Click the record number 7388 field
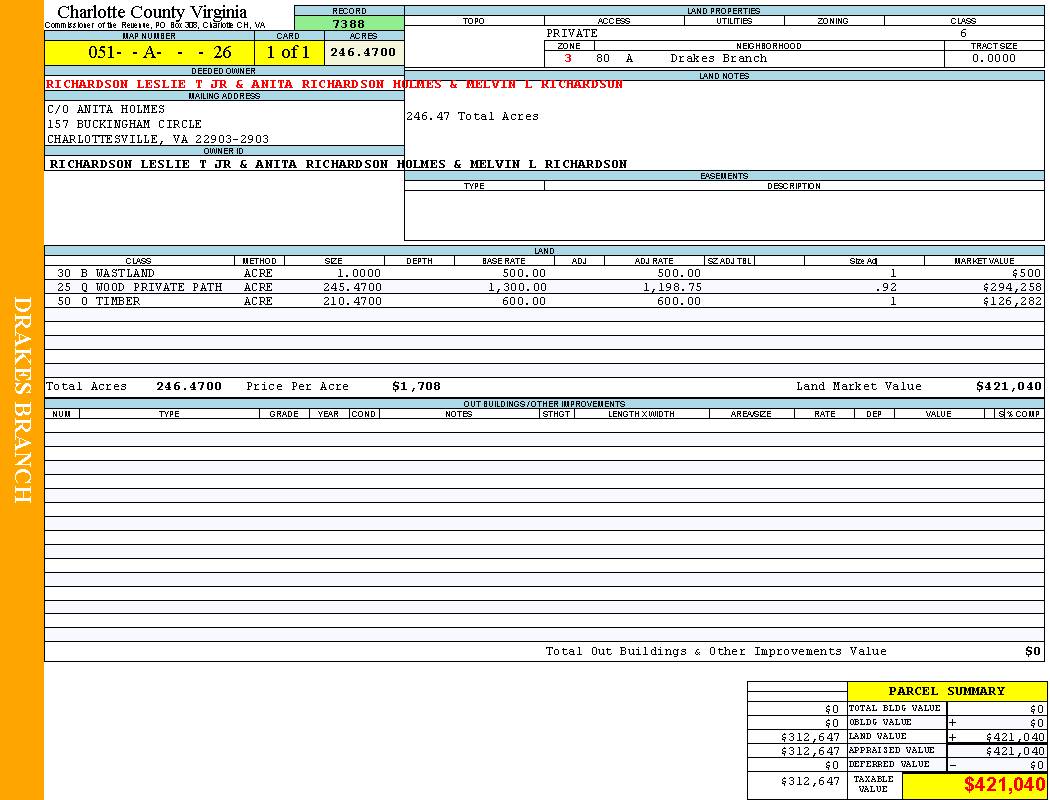 pyautogui.click(x=348, y=24)
